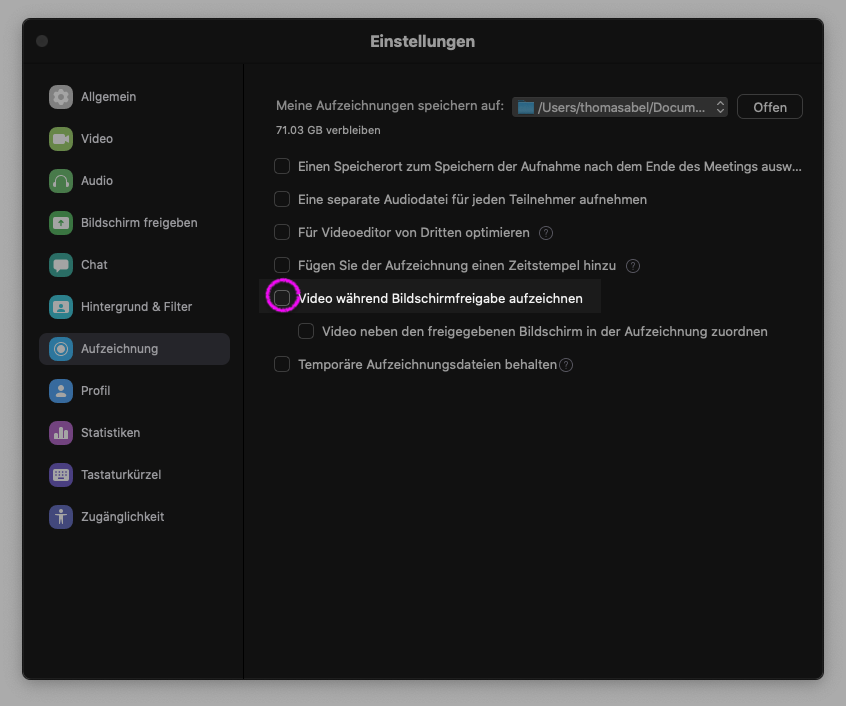
Task: Enable Zeitstempel hinzufügen checkbox
Action: (x=282, y=265)
